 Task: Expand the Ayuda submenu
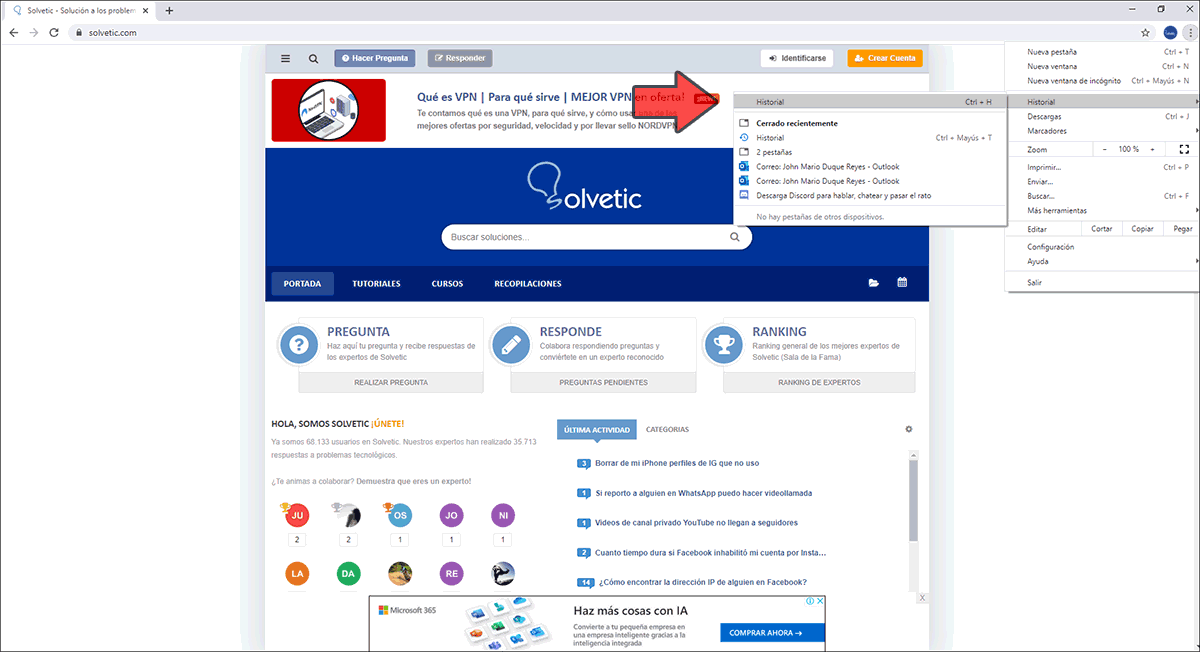point(1102,261)
